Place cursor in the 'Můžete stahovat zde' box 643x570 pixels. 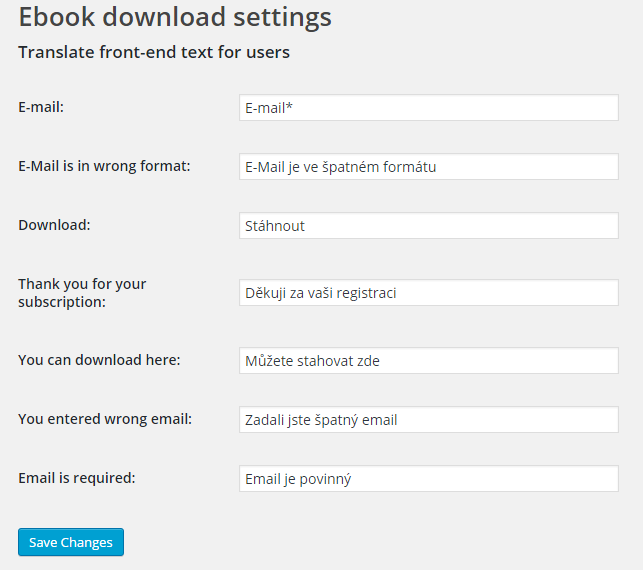pyautogui.click(x=428, y=361)
